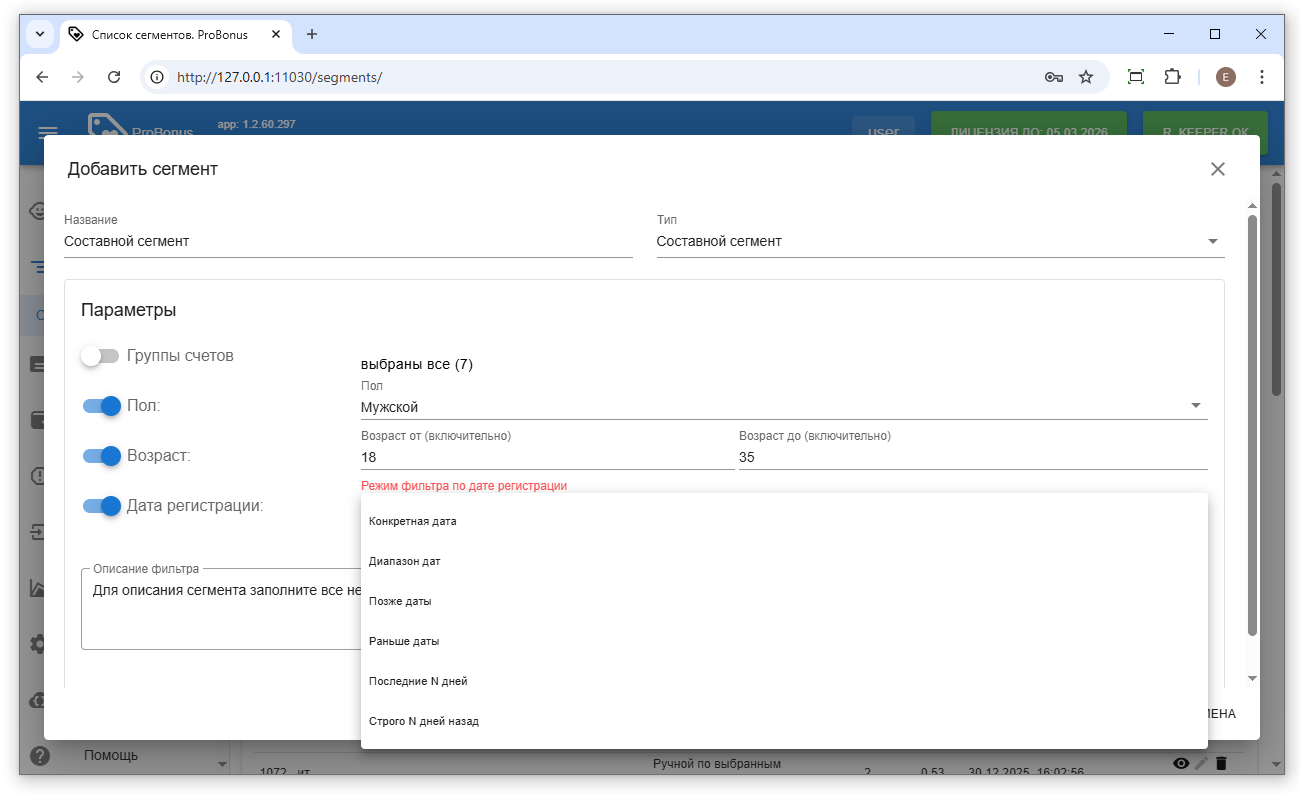Disable the Пол filter toggle
Screen dimensions: 1300x795
(x=101, y=406)
